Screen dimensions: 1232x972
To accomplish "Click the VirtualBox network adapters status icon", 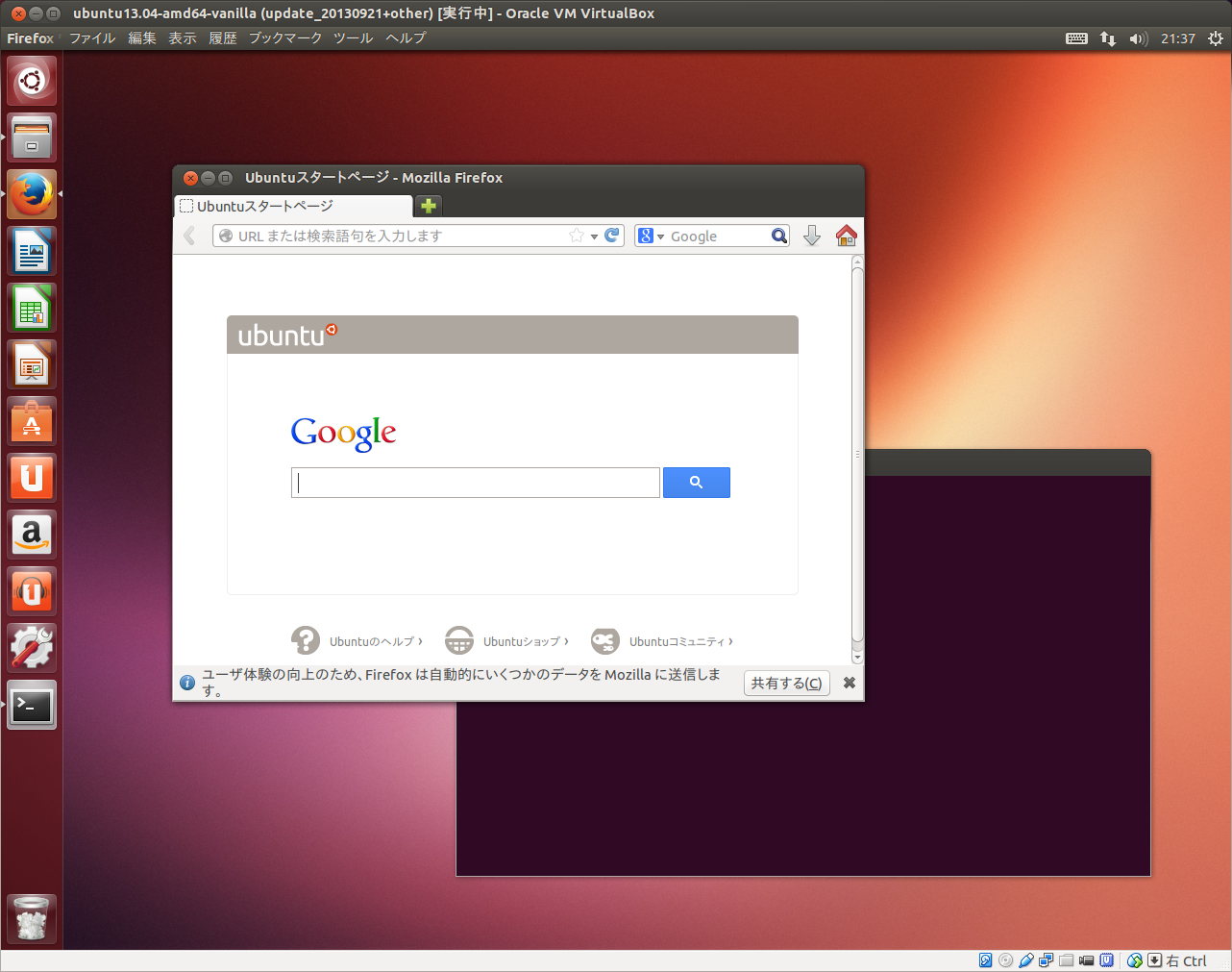I will coord(1047,960).
